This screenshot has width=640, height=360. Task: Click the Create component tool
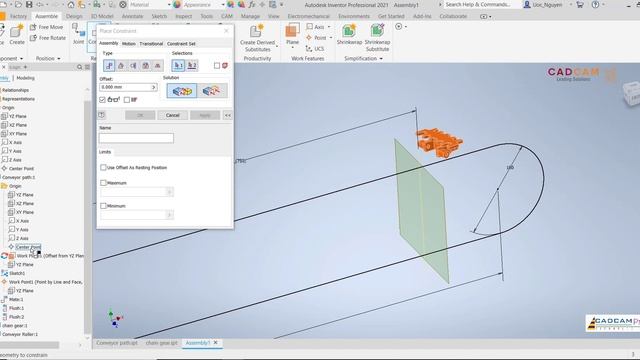[x=17, y=34]
